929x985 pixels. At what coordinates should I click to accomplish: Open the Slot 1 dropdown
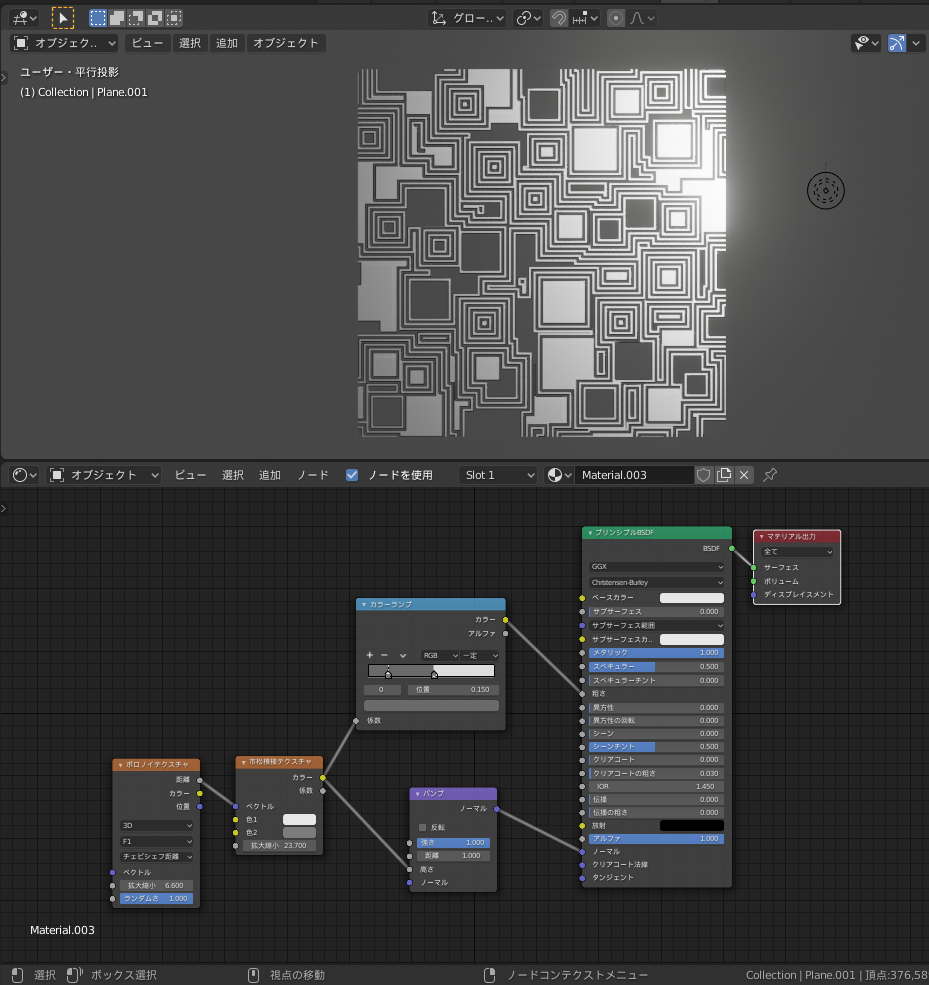pyautogui.click(x=499, y=475)
